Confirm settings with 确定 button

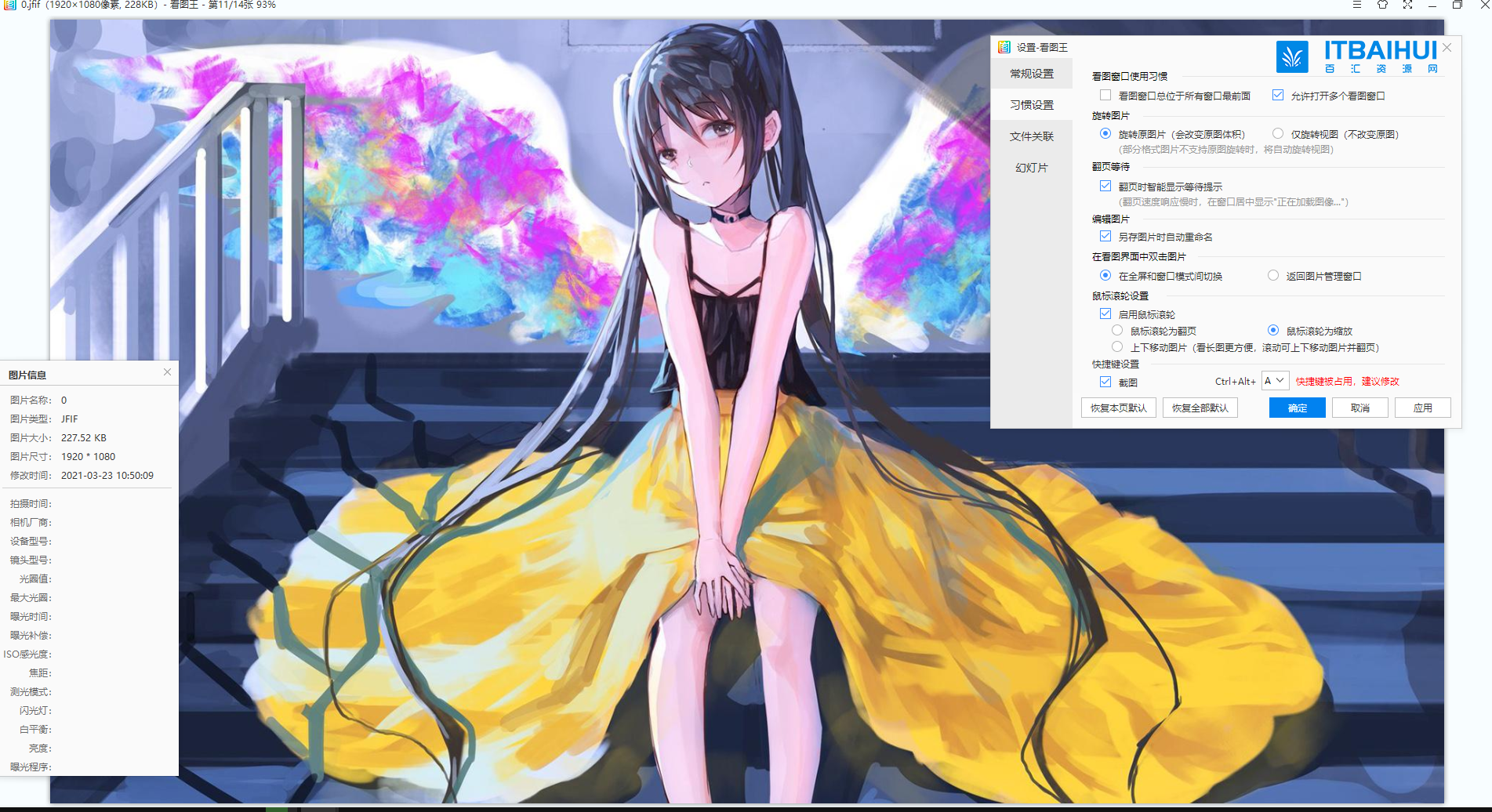tap(1297, 408)
